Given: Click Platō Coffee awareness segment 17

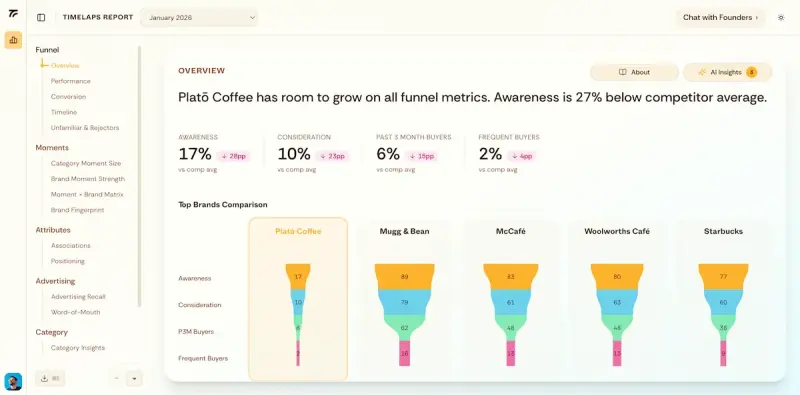Looking at the screenshot, I should tap(298, 277).
